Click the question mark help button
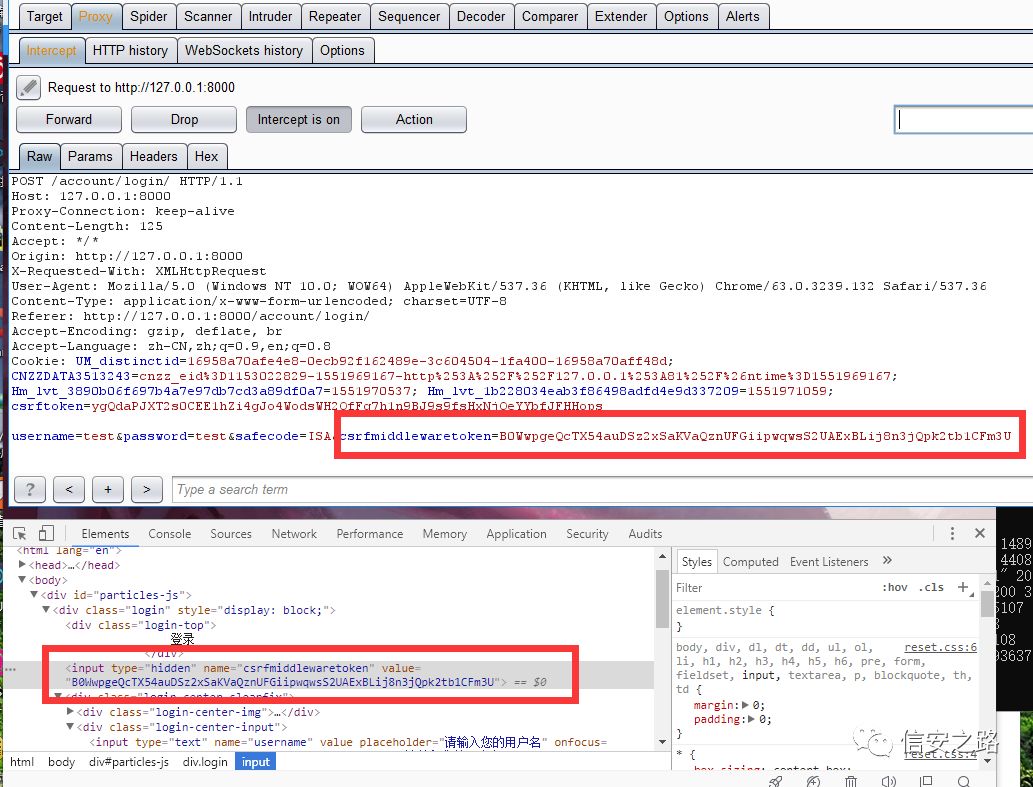 coord(30,489)
